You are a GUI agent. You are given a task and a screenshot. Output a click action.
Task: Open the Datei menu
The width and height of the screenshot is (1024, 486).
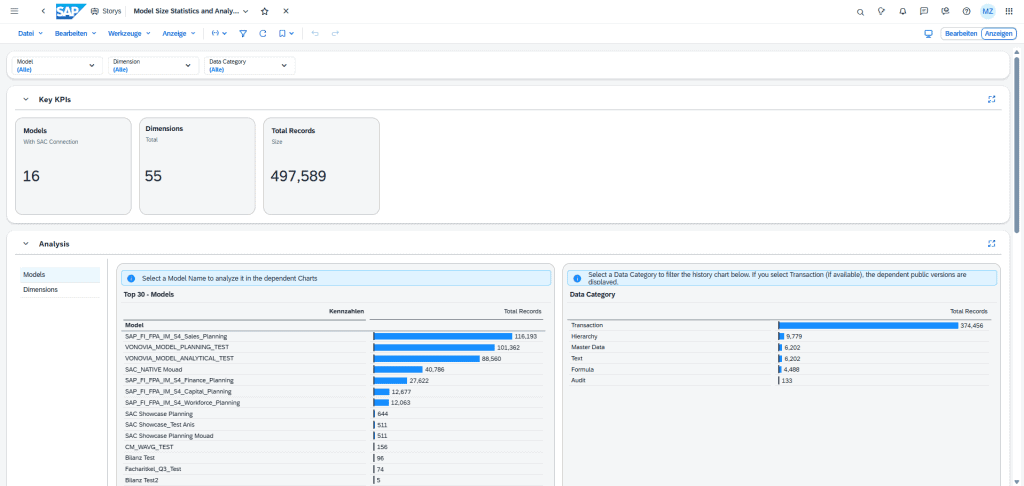(31, 33)
